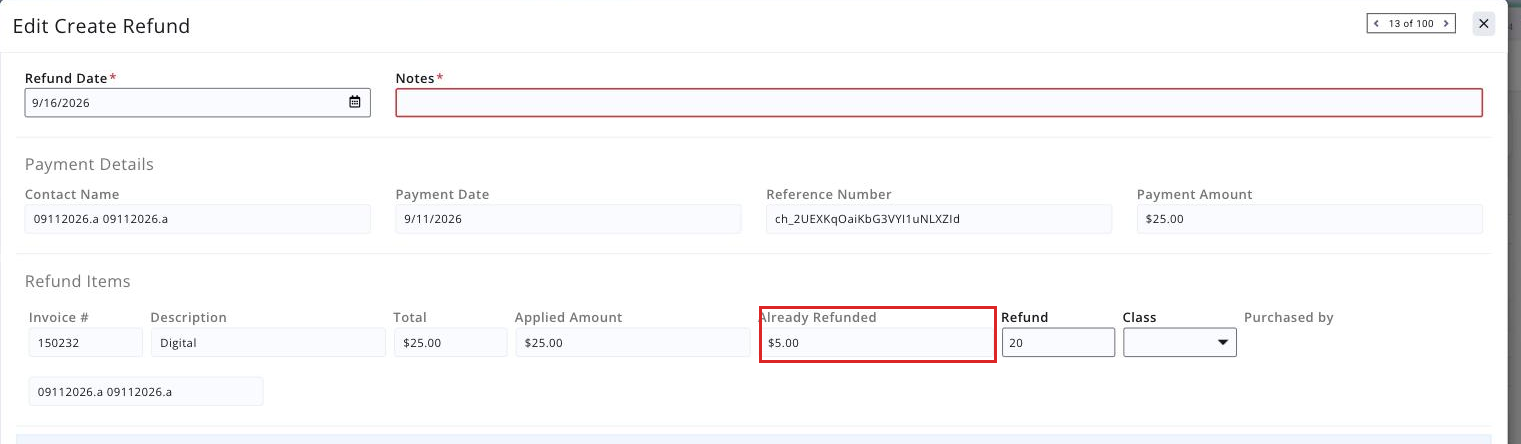Viewport: 1521px width, 444px height.
Task: Click the Refund amount field showing 20
Action: [x=1058, y=342]
